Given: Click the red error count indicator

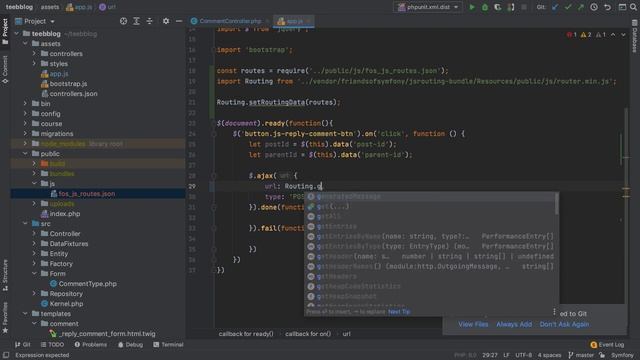Looking at the screenshot, I should (x=571, y=35).
